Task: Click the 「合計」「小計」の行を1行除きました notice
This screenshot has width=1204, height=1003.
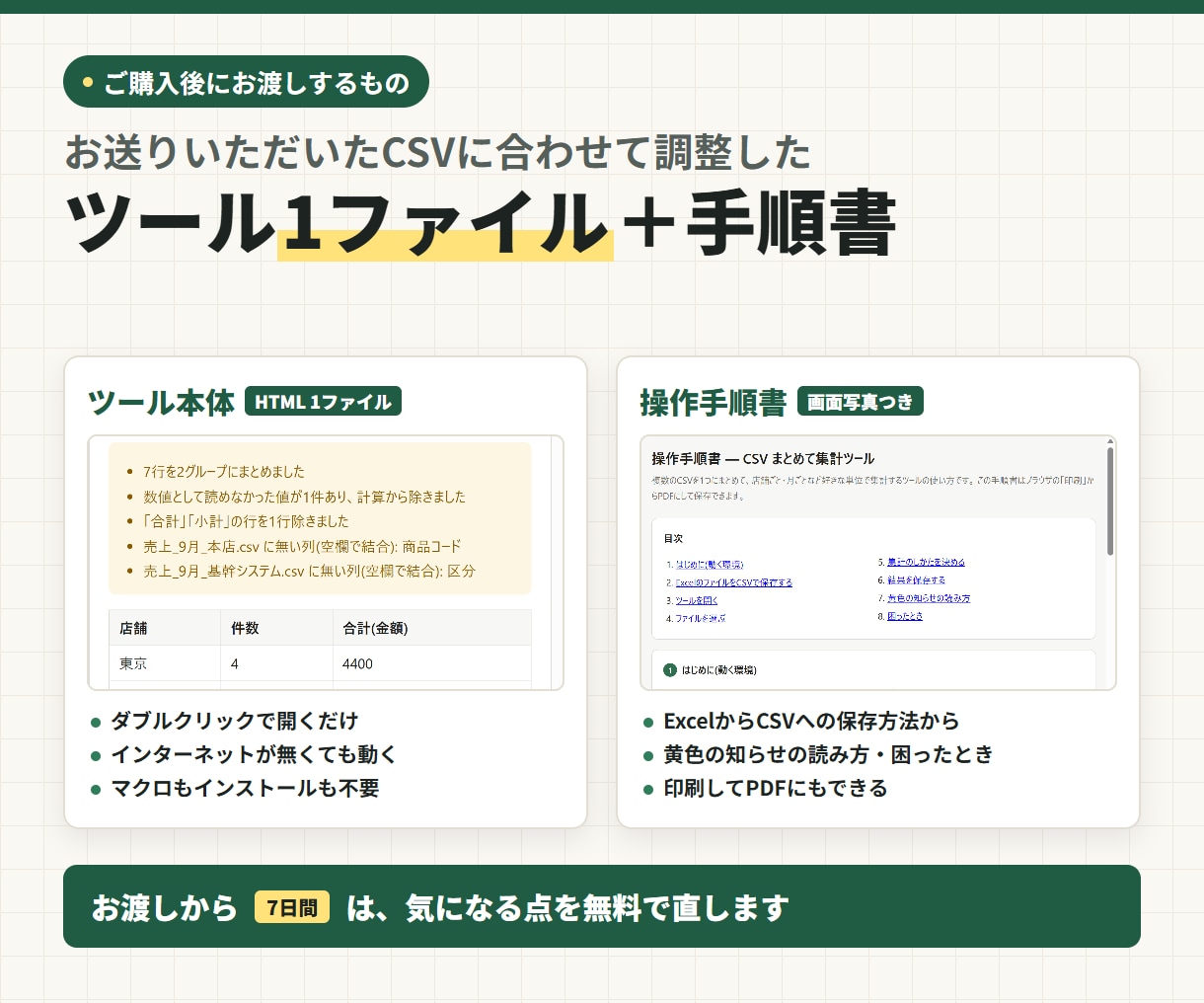Action: (x=246, y=521)
